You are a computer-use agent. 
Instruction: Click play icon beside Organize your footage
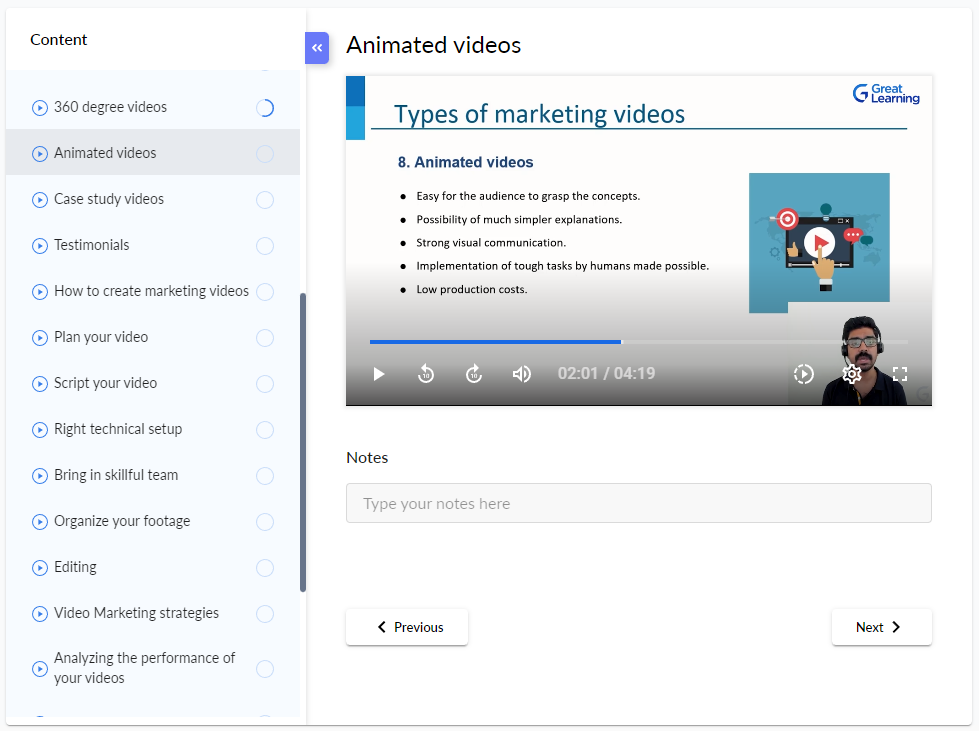point(39,522)
